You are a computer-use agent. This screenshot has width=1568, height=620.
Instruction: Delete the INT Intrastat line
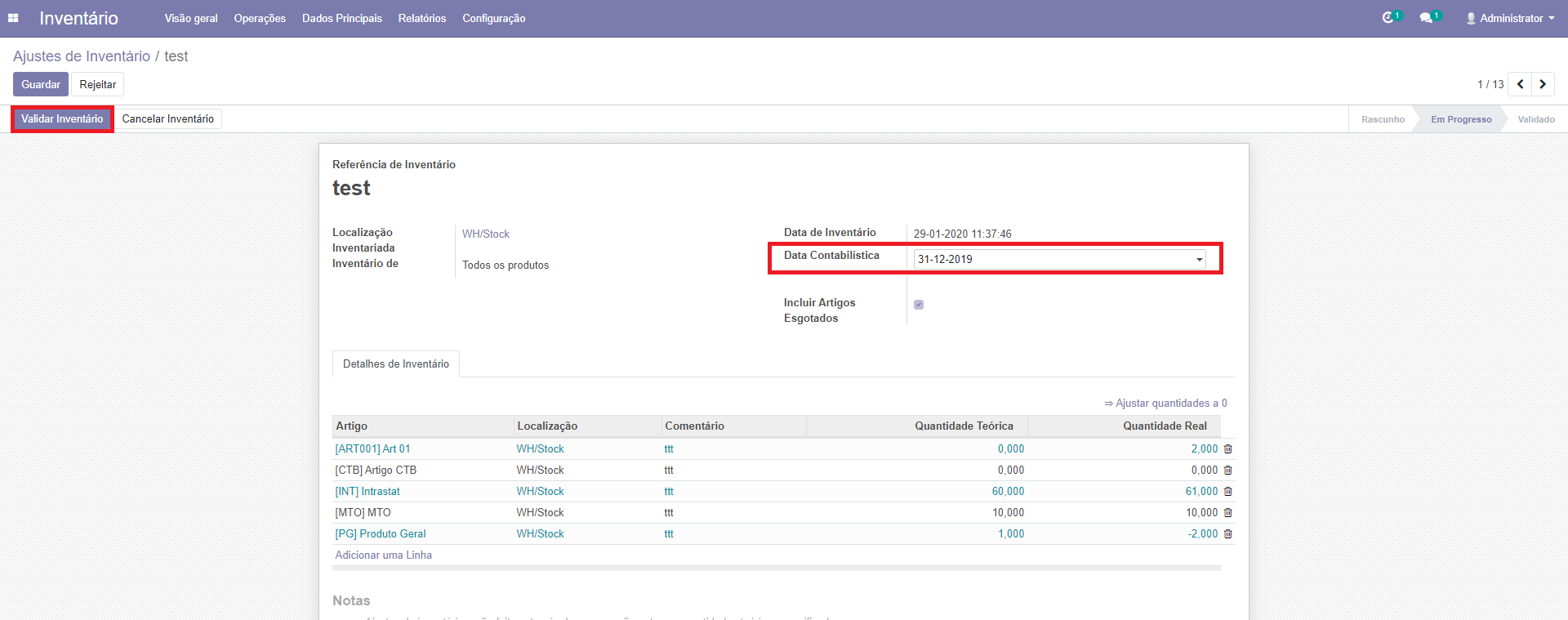tap(1227, 492)
